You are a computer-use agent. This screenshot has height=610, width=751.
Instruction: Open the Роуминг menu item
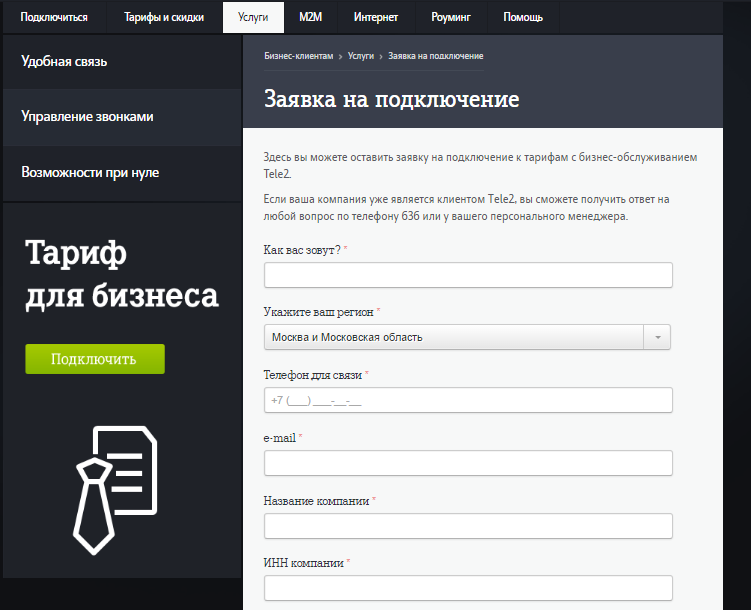(451, 17)
